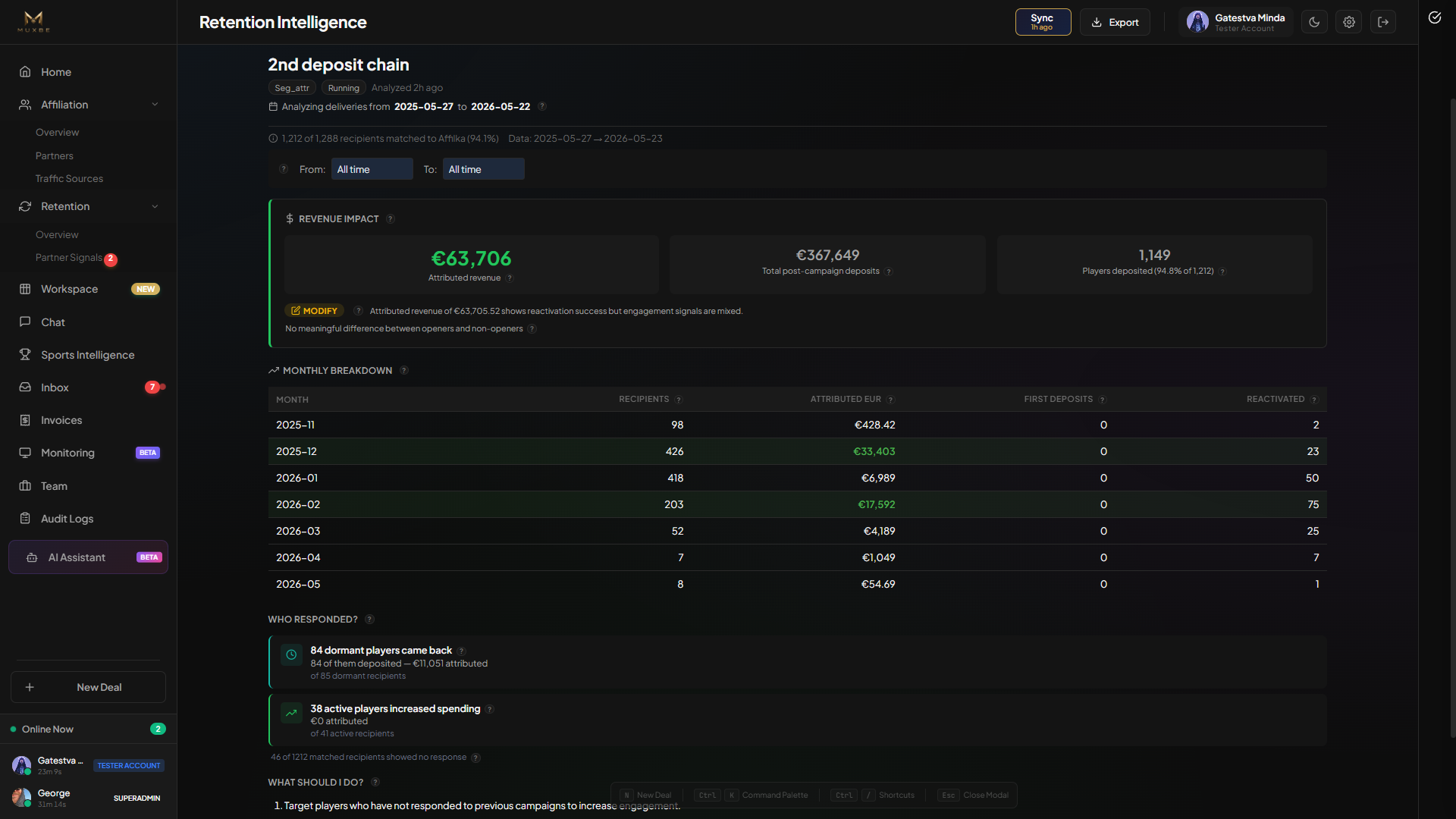Select the 2025-12 month row
This screenshot has width=1456, height=819.
click(797, 451)
